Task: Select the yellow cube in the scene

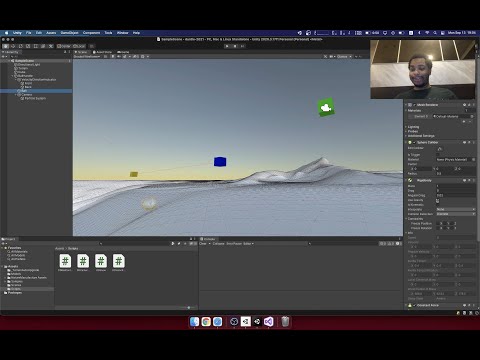Action: click(x=134, y=174)
